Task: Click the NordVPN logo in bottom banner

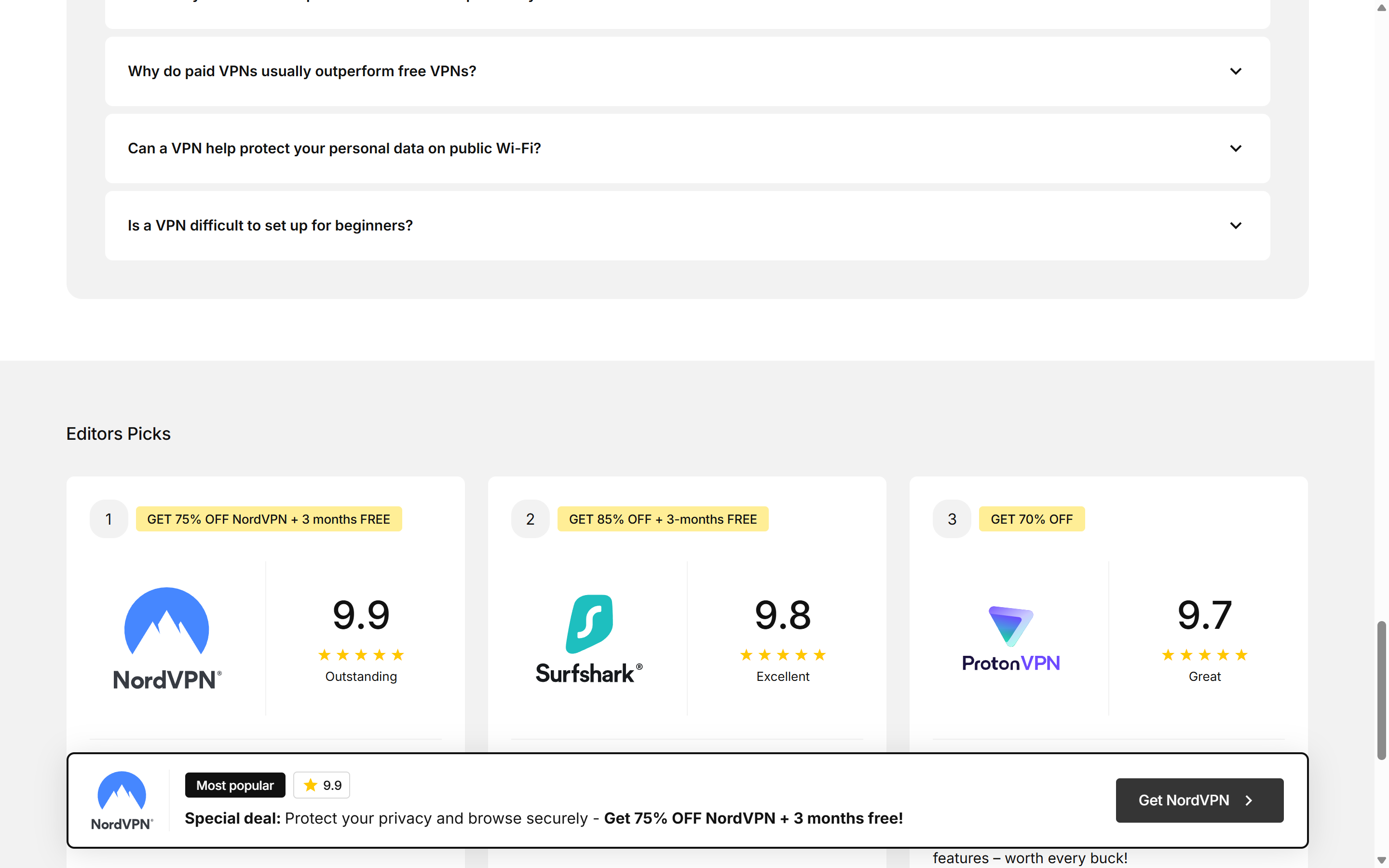Action: [122, 800]
